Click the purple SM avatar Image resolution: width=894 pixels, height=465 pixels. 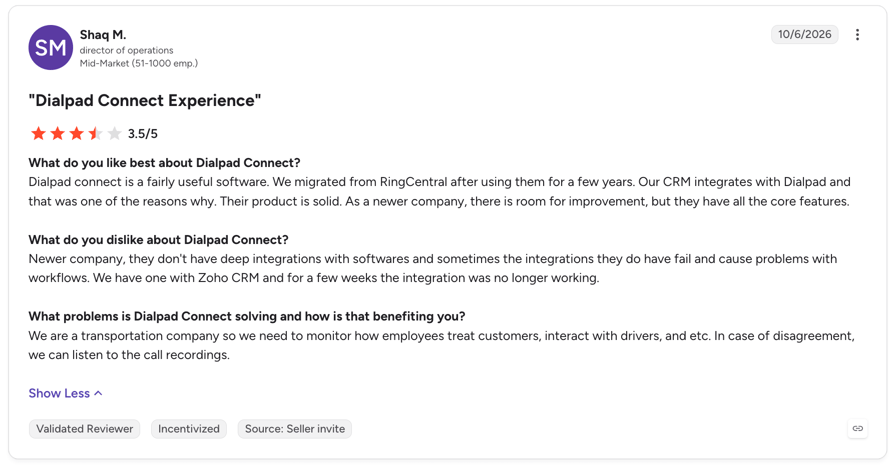pyautogui.click(x=51, y=47)
